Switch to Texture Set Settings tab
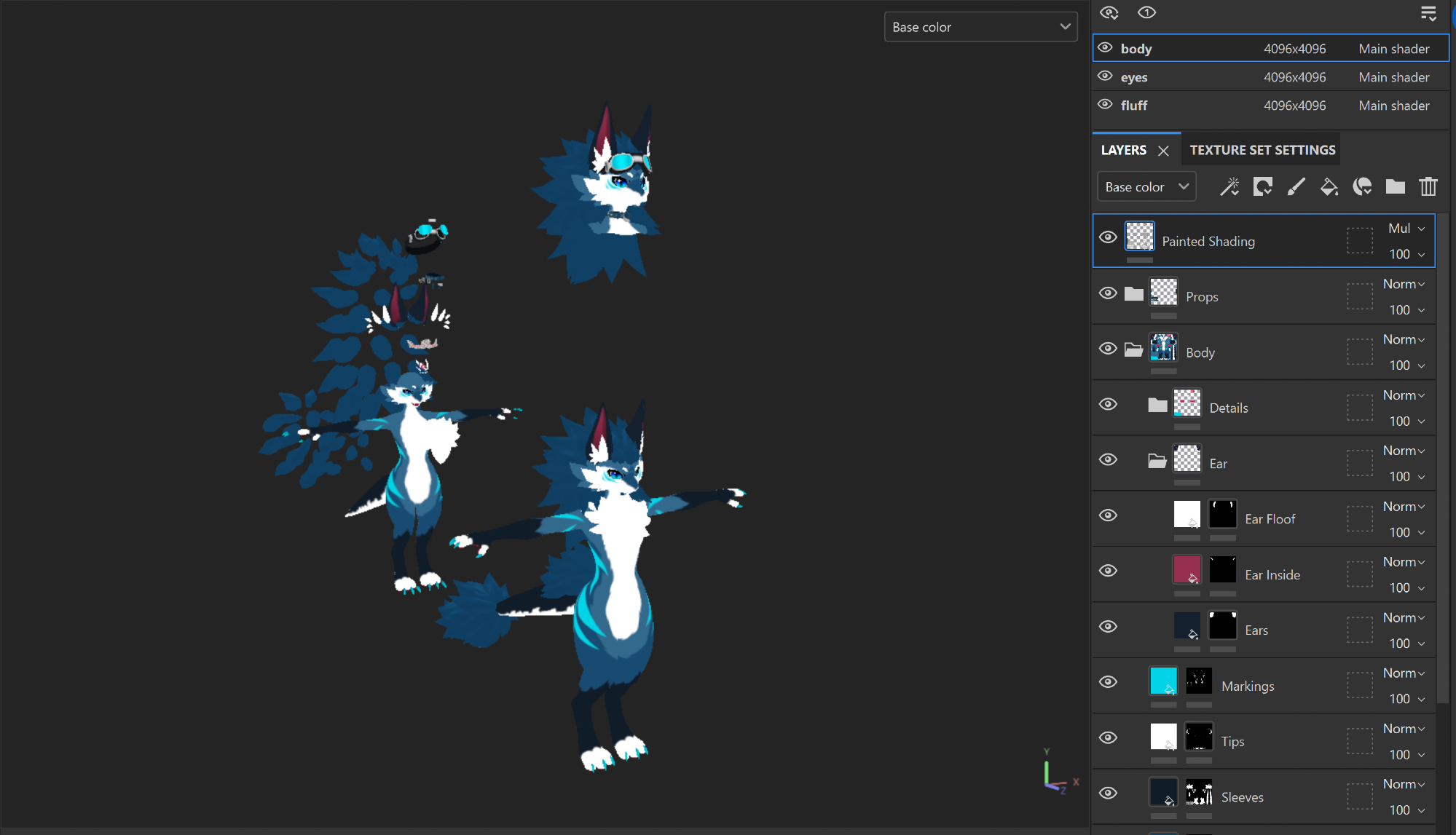This screenshot has height=835, width=1456. [1262, 150]
